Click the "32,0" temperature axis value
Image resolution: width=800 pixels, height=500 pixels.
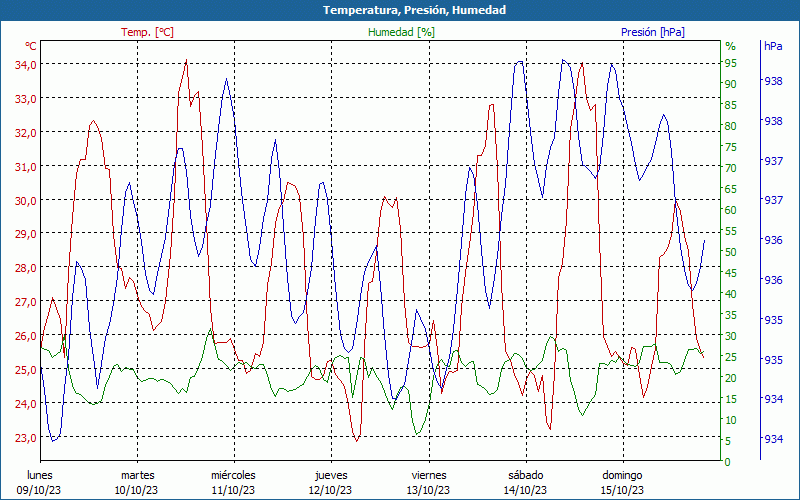(x=25, y=133)
